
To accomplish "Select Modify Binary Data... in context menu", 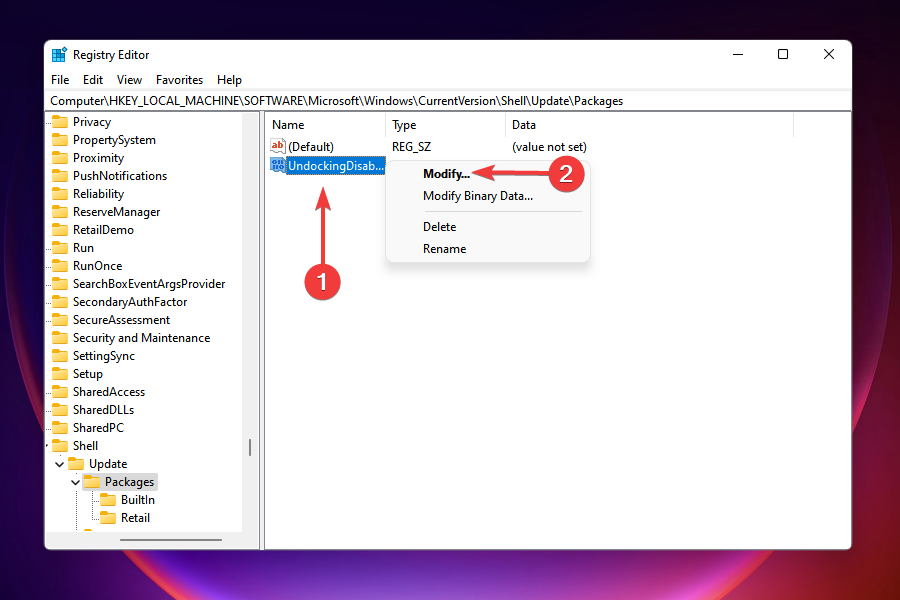I will pyautogui.click(x=477, y=196).
